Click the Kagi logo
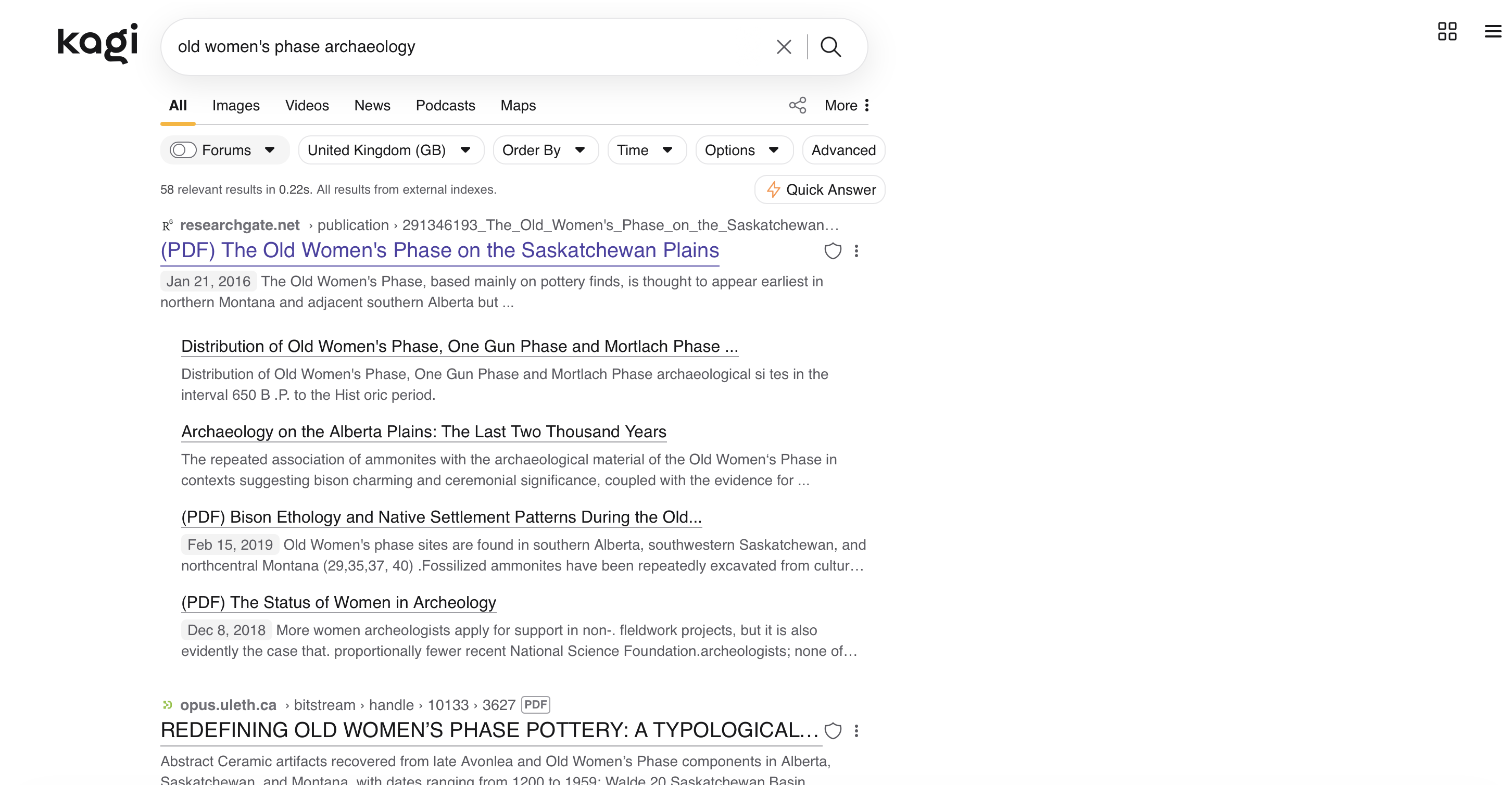Image resolution: width=1512 pixels, height=785 pixels. 97,43
